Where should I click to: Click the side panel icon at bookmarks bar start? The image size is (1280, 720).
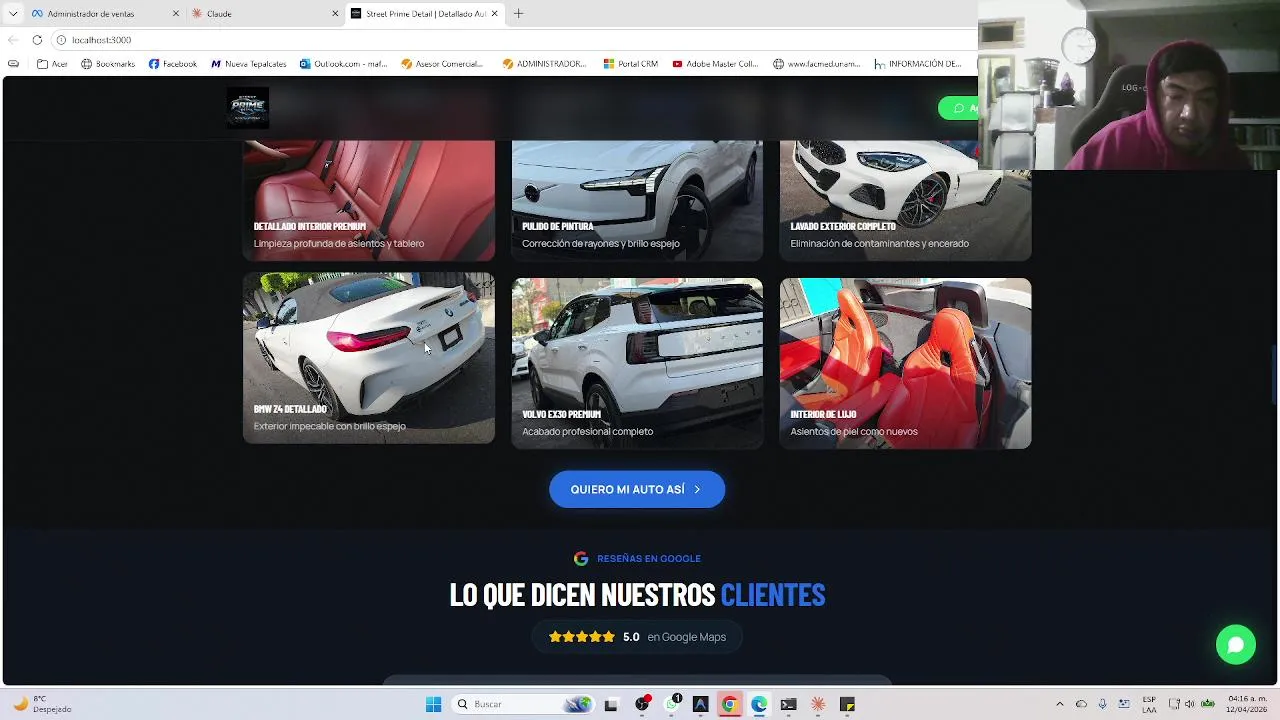coord(13,64)
